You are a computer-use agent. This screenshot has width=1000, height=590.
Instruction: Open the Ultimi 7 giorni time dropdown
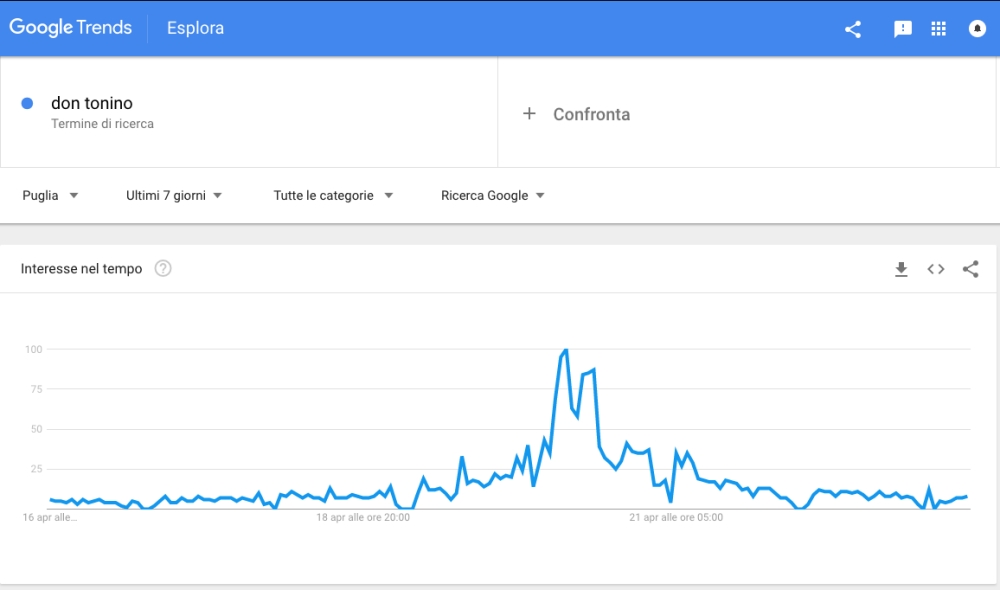tap(173, 195)
